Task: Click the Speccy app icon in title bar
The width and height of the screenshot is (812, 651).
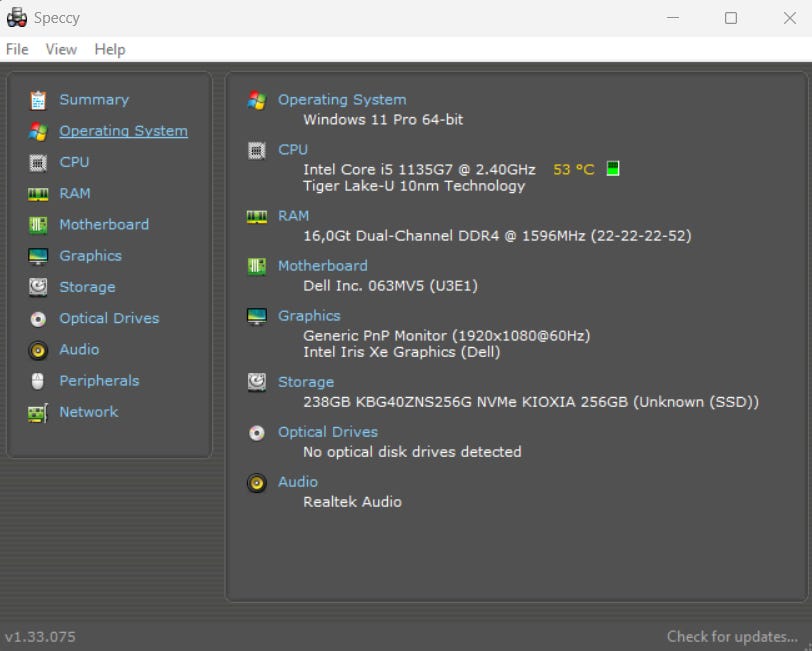Action: pos(17,18)
